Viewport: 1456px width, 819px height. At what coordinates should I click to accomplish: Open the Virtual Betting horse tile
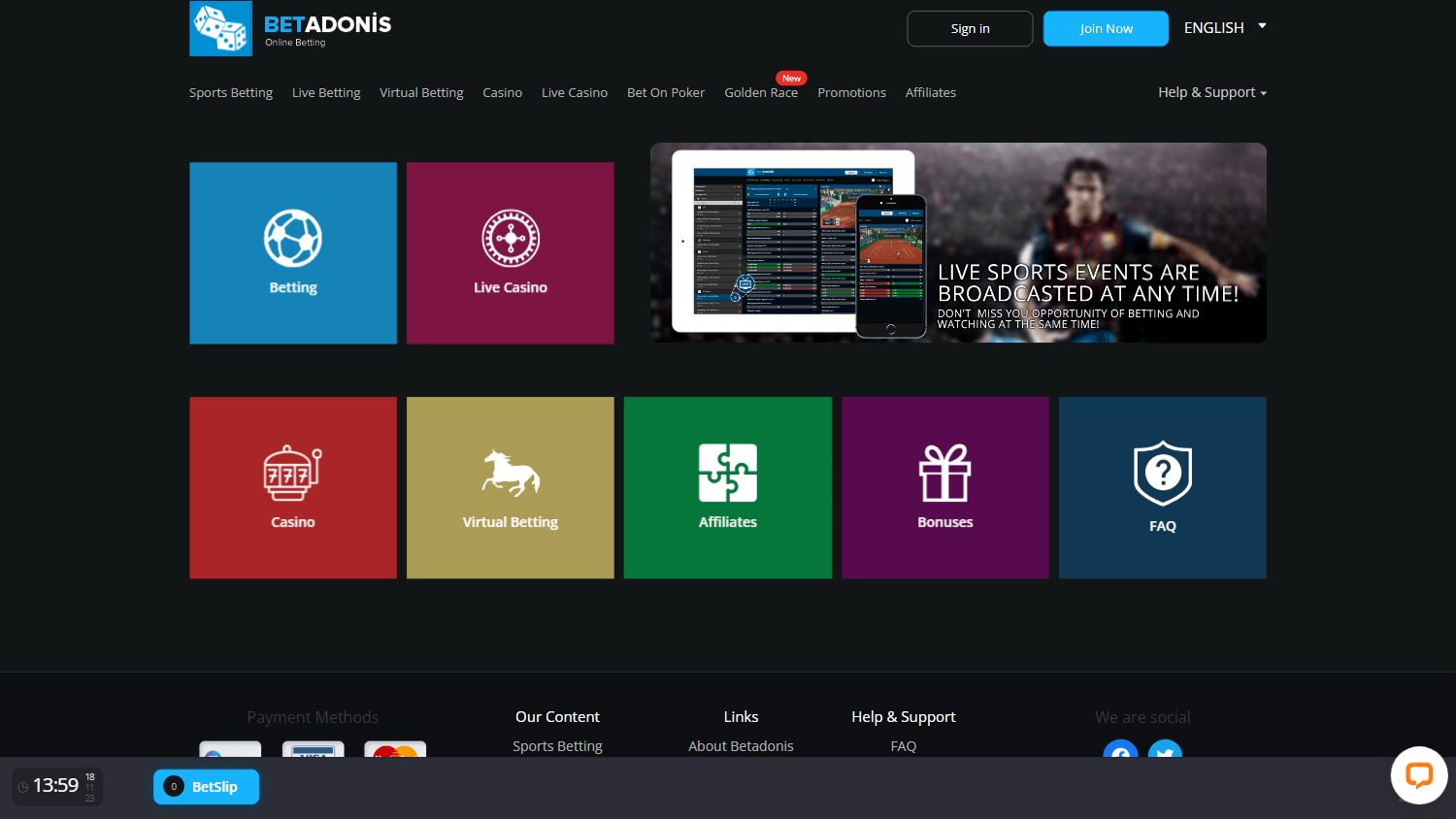511,488
